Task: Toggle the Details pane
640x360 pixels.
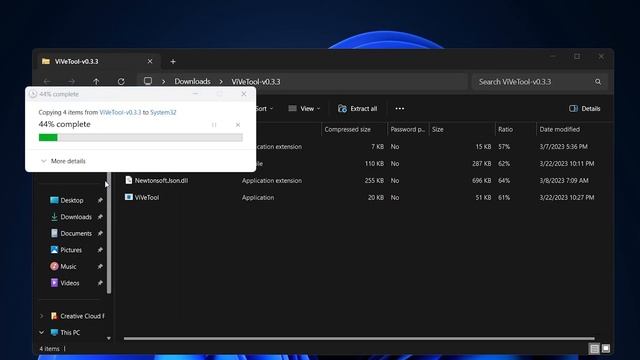Action: point(584,109)
